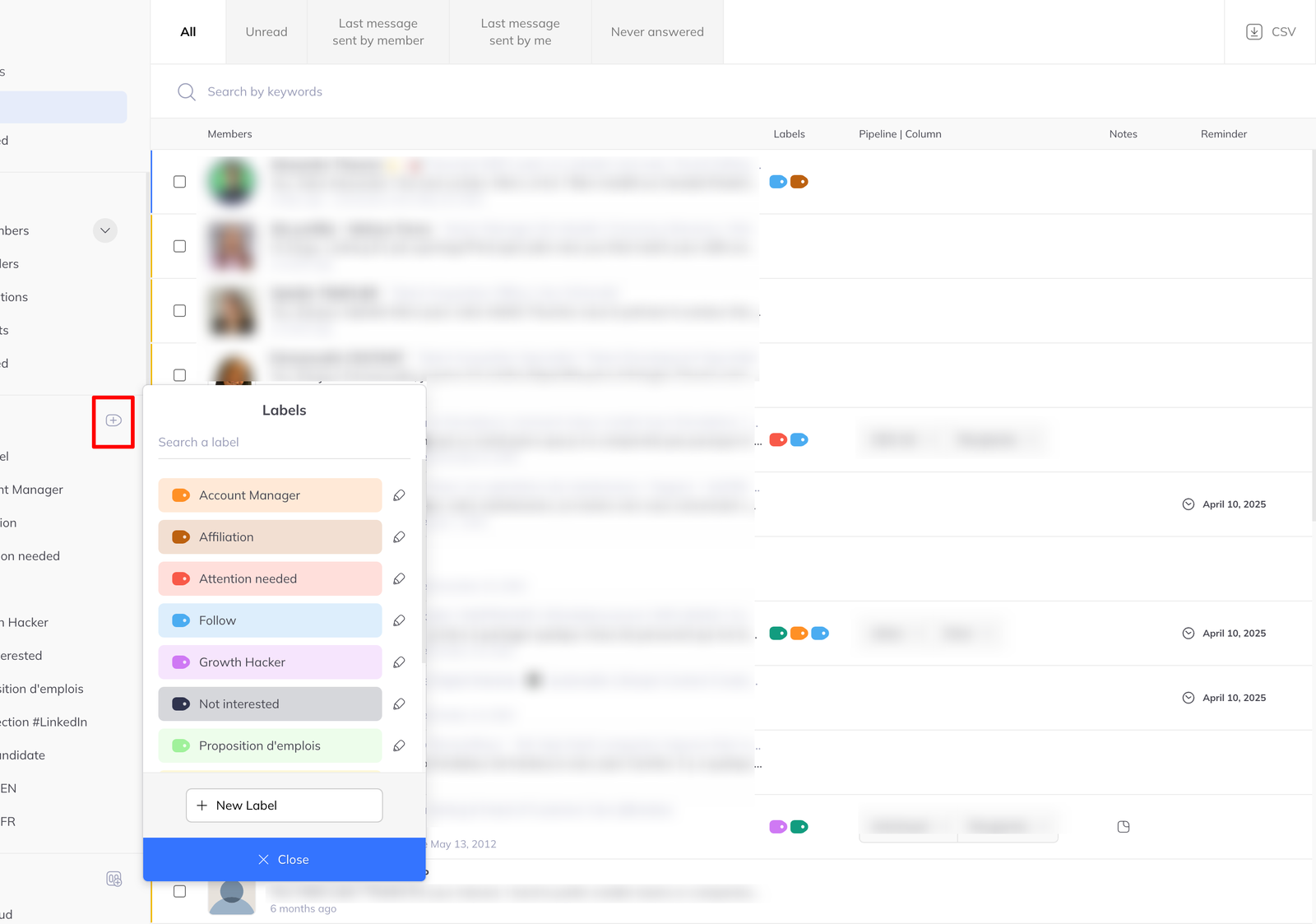Select the Attention needed label
The height and width of the screenshot is (924, 1316).
[270, 579]
